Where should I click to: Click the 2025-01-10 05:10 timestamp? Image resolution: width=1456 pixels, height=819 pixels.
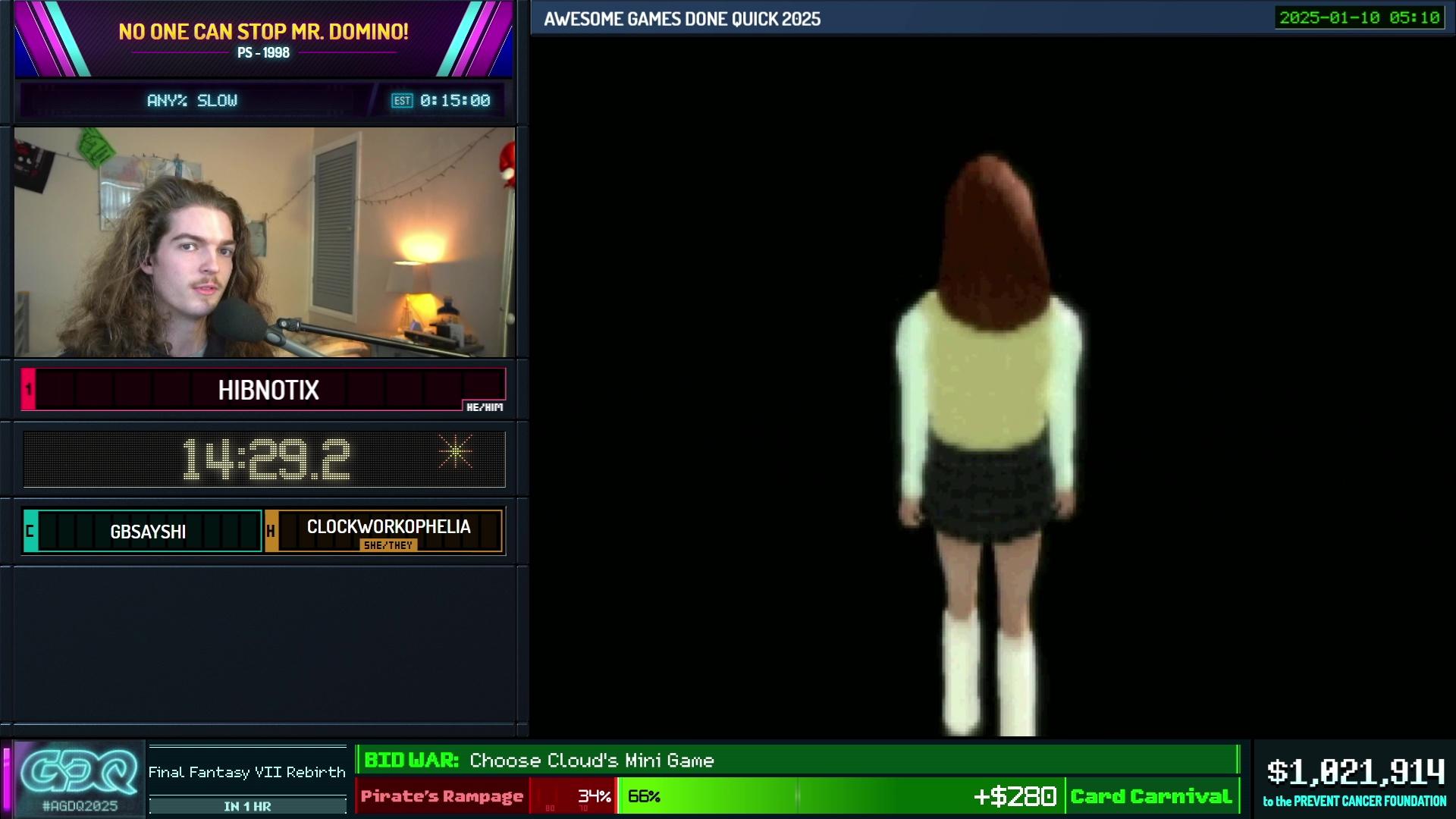coord(1360,17)
